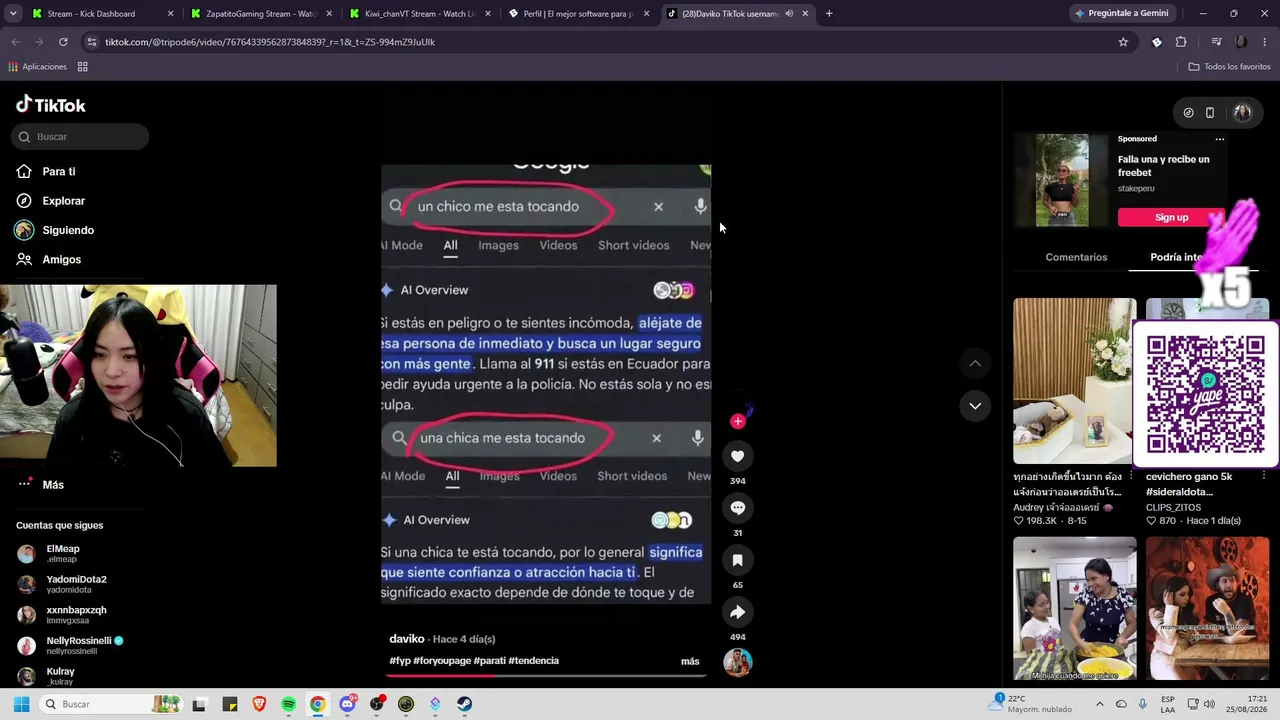This screenshot has height=720, width=1280.
Task: Open OBS Studio from the taskbar
Action: tap(376, 704)
